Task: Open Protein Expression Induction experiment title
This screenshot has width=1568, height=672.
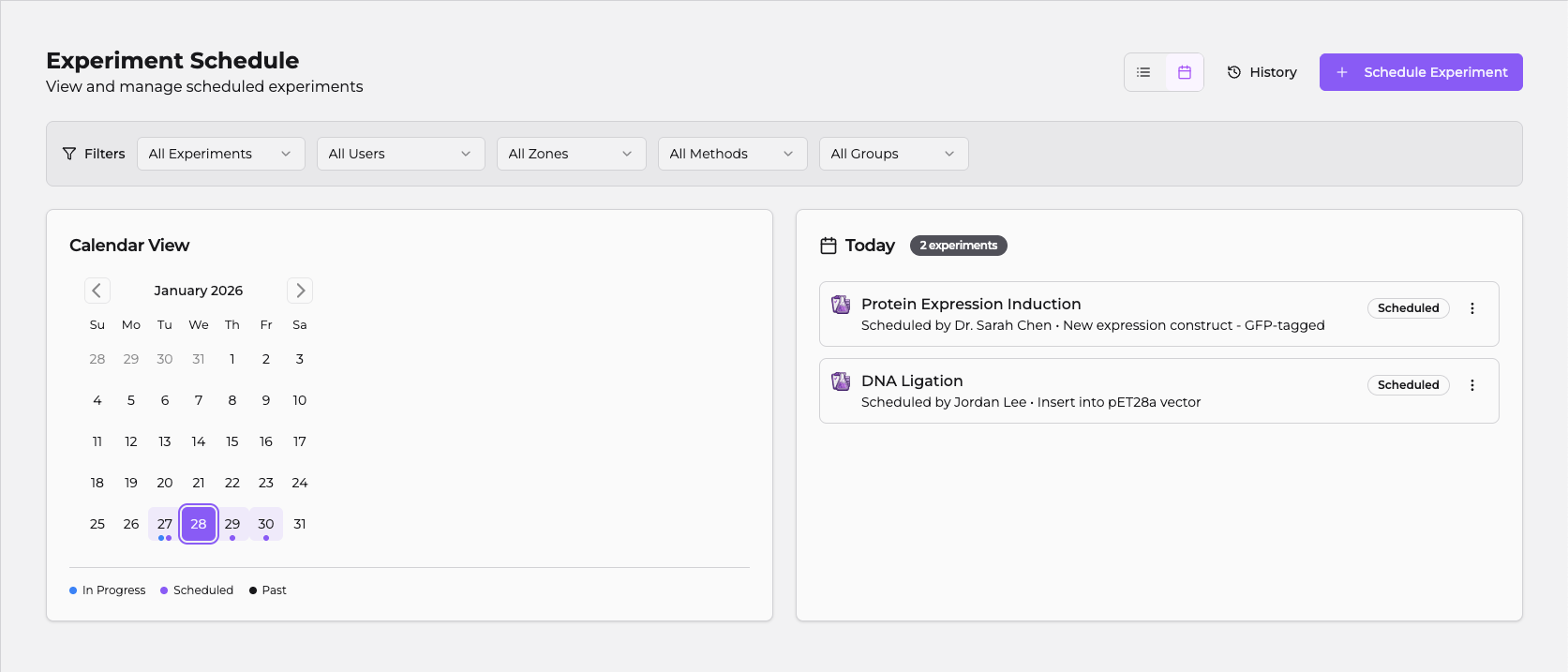Action: click(x=971, y=304)
